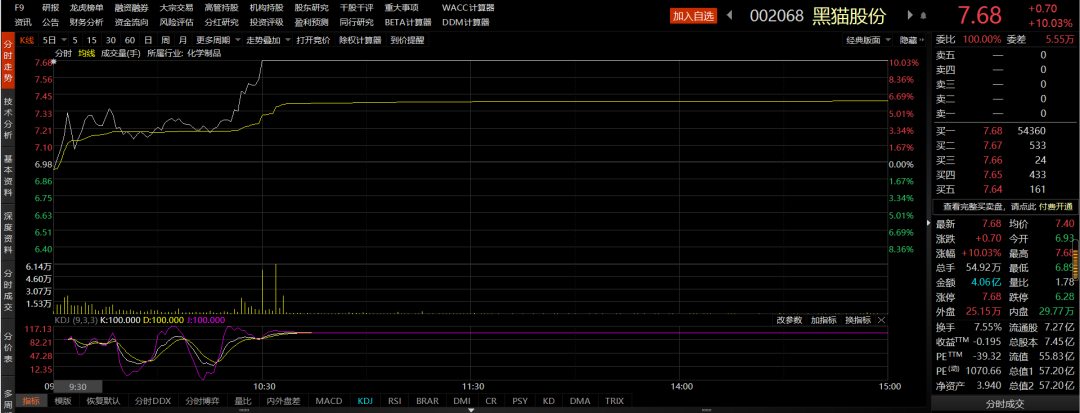Screen dimensions: 1080x413
Task: Open the WACC计算器 tool
Action: point(468,8)
